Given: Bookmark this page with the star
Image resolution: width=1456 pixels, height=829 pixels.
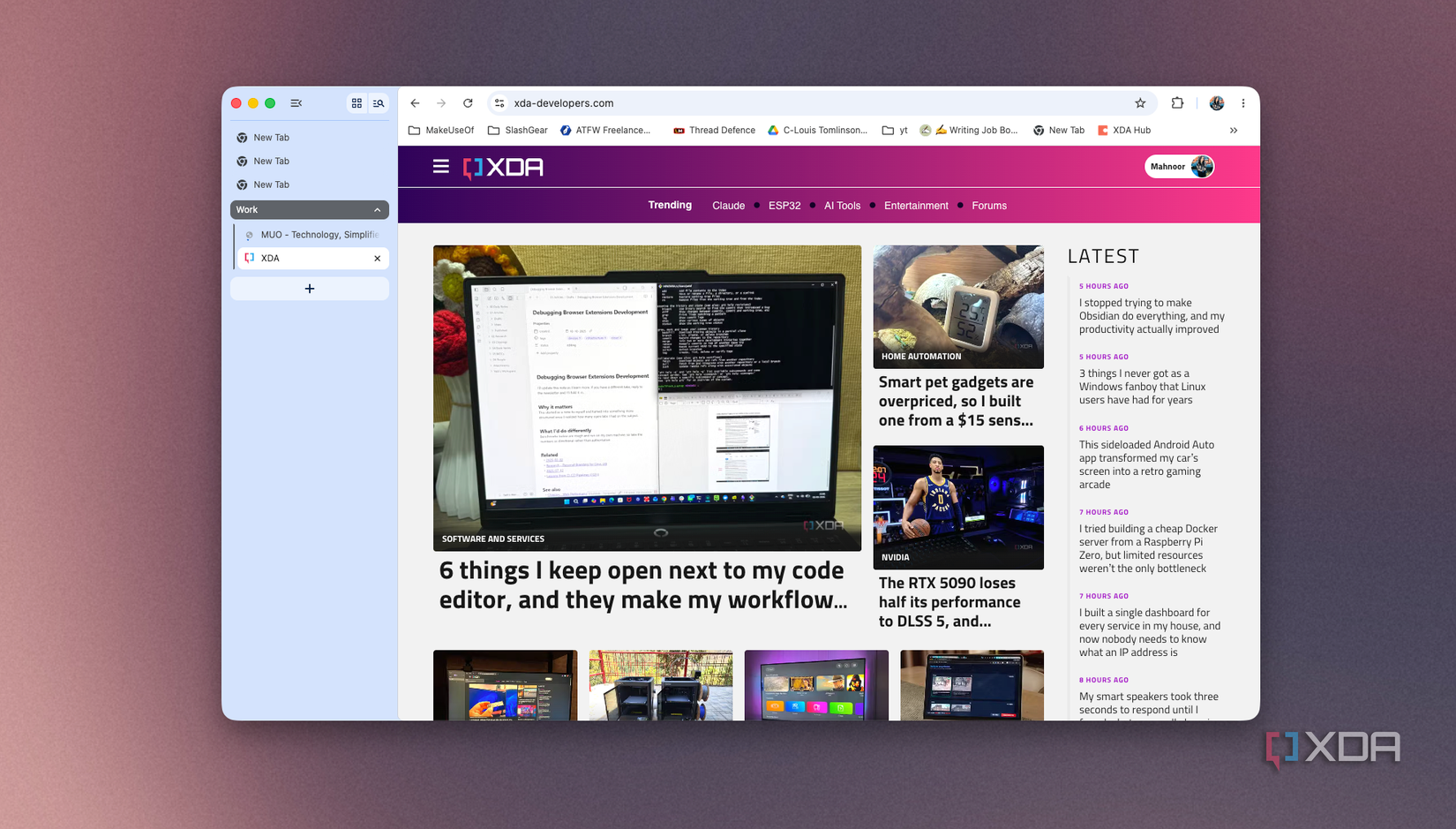Looking at the screenshot, I should click(1140, 103).
